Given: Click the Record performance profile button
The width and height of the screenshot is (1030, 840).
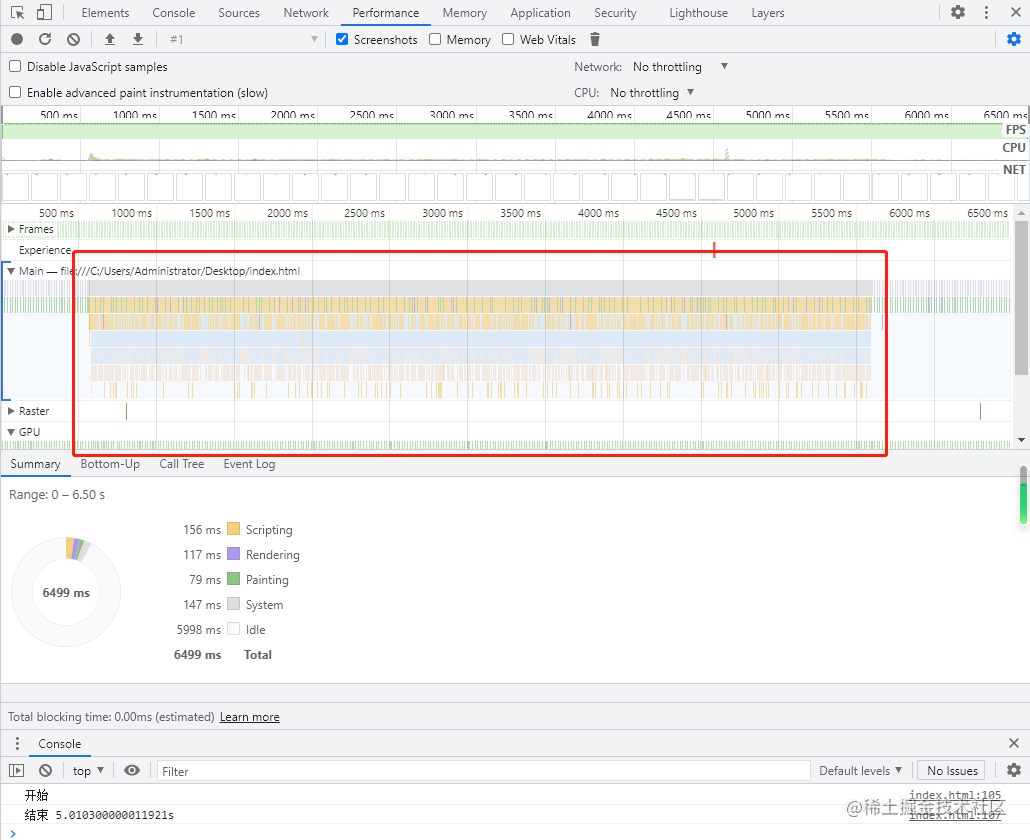Looking at the screenshot, I should (17, 39).
